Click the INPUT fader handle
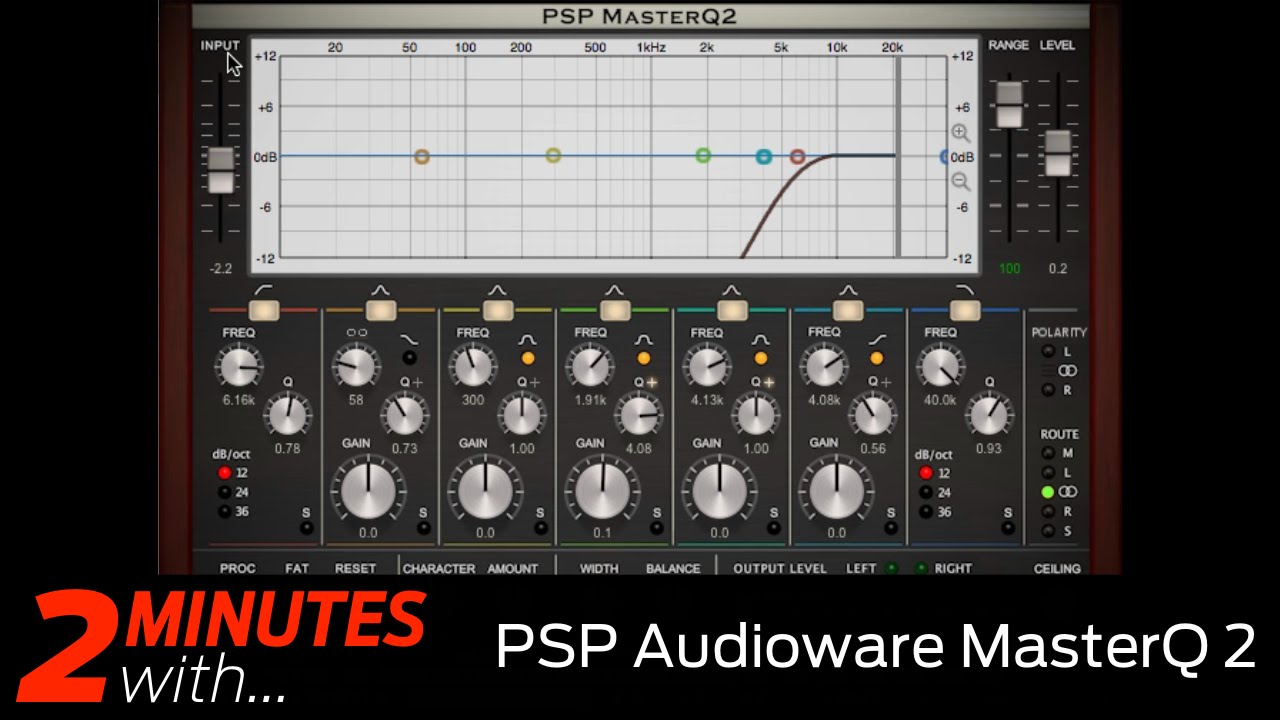Screen dimensions: 1280x720 pyautogui.click(x=220, y=169)
